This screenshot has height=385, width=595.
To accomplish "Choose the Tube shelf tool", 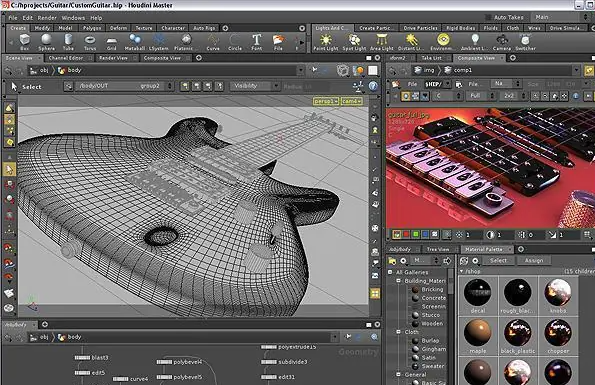I will click(68, 42).
